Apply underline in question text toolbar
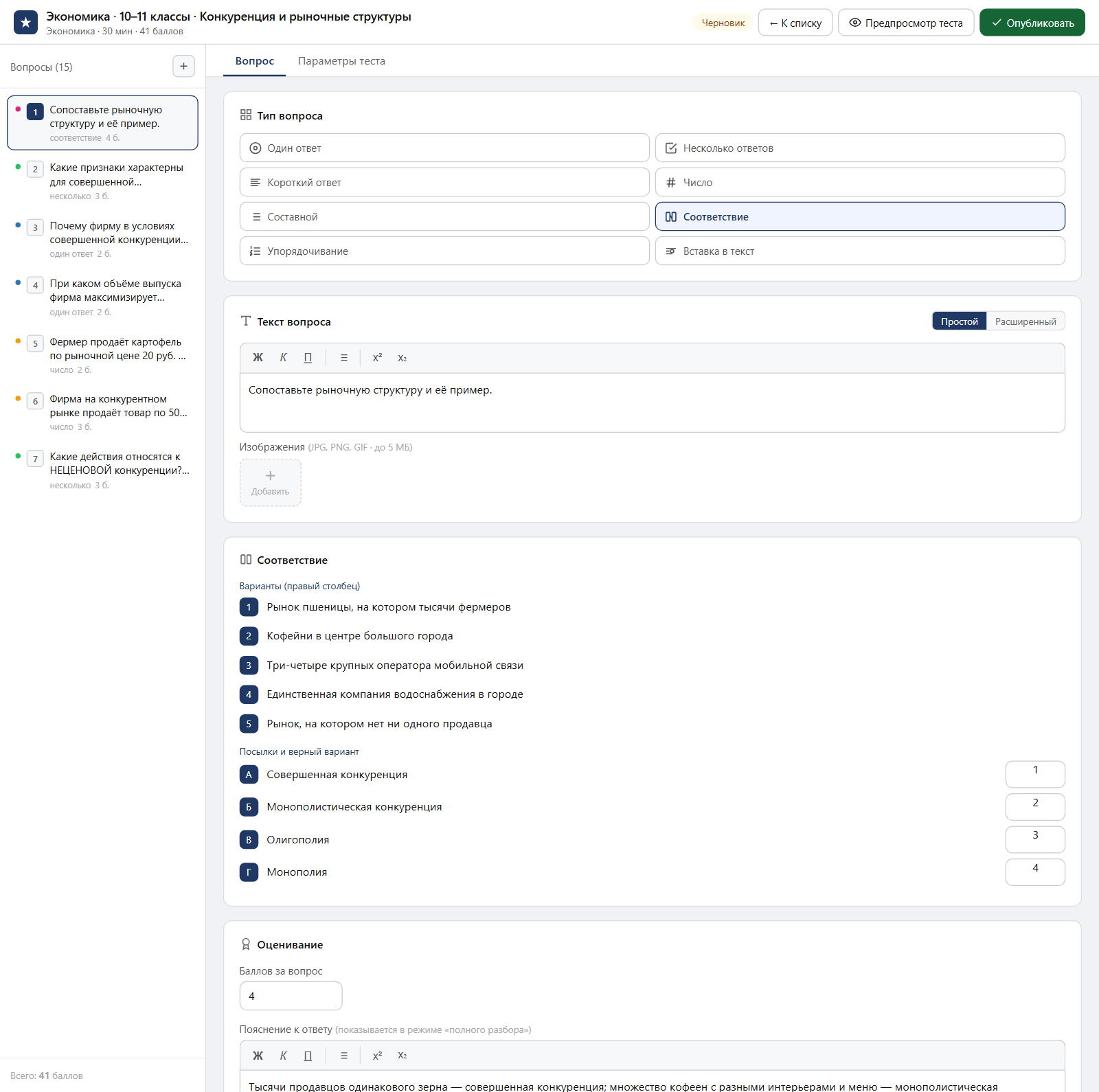This screenshot has height=1092, width=1099. coord(308,358)
